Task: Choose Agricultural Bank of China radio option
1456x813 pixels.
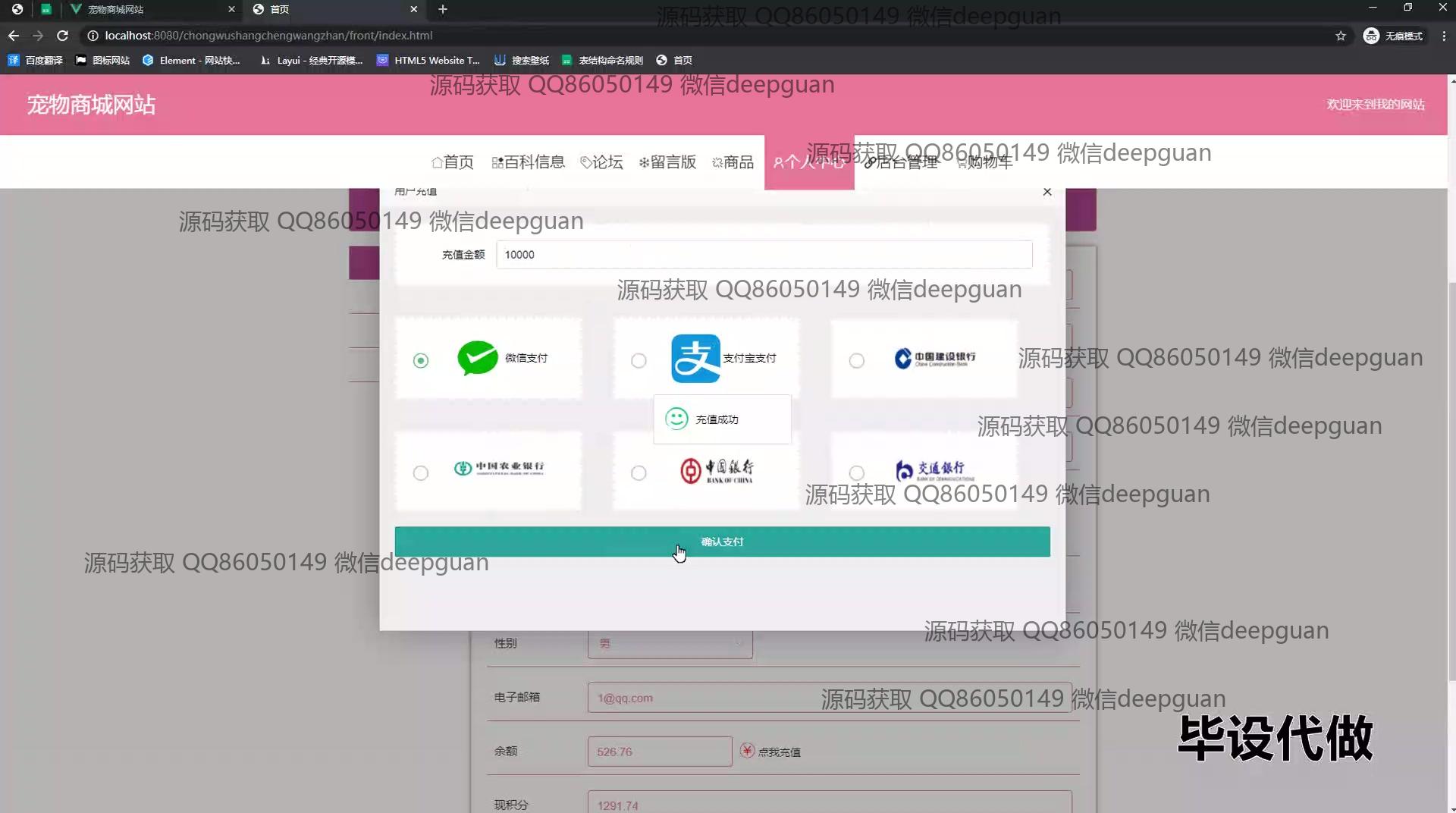Action: coord(421,472)
